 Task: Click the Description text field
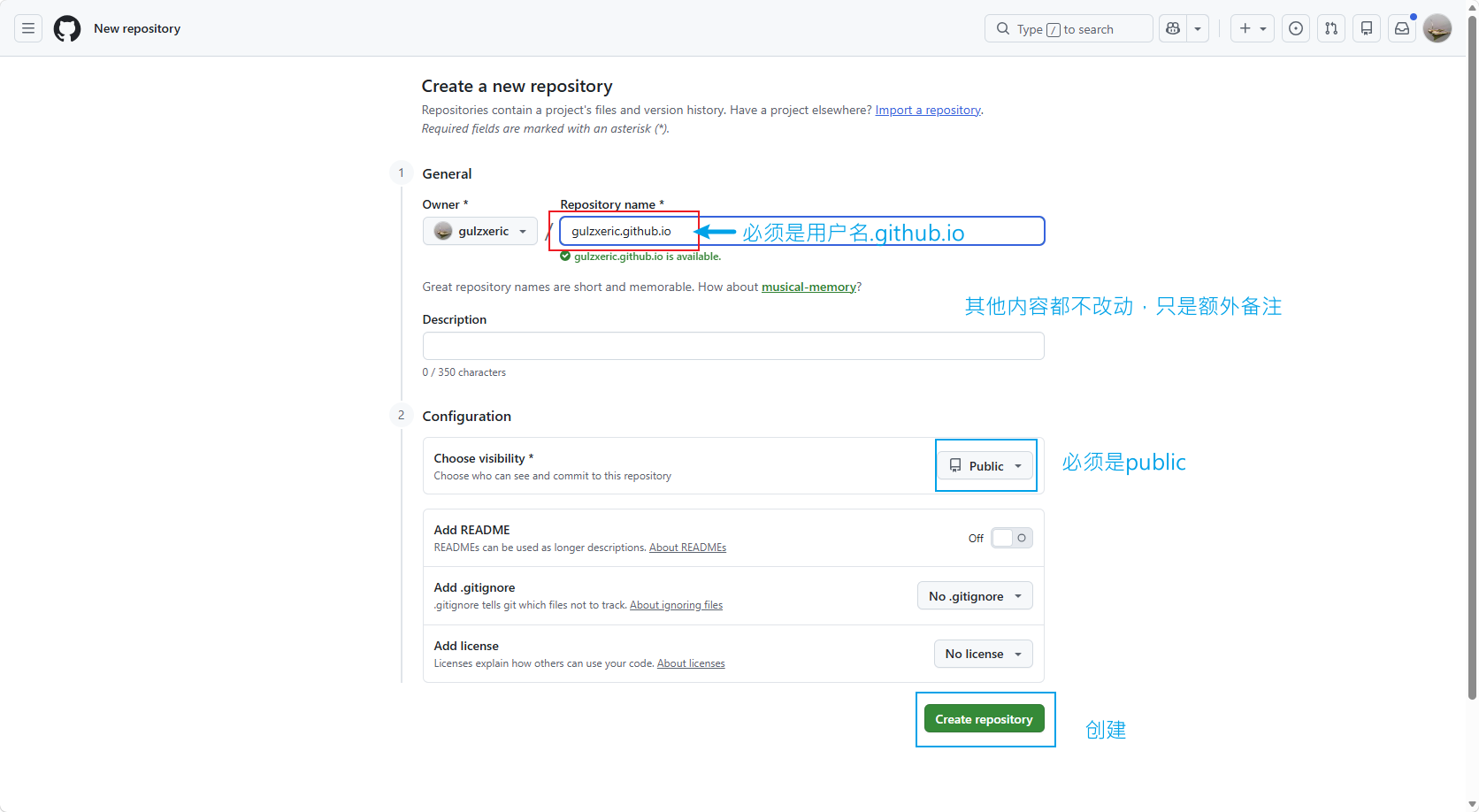733,346
